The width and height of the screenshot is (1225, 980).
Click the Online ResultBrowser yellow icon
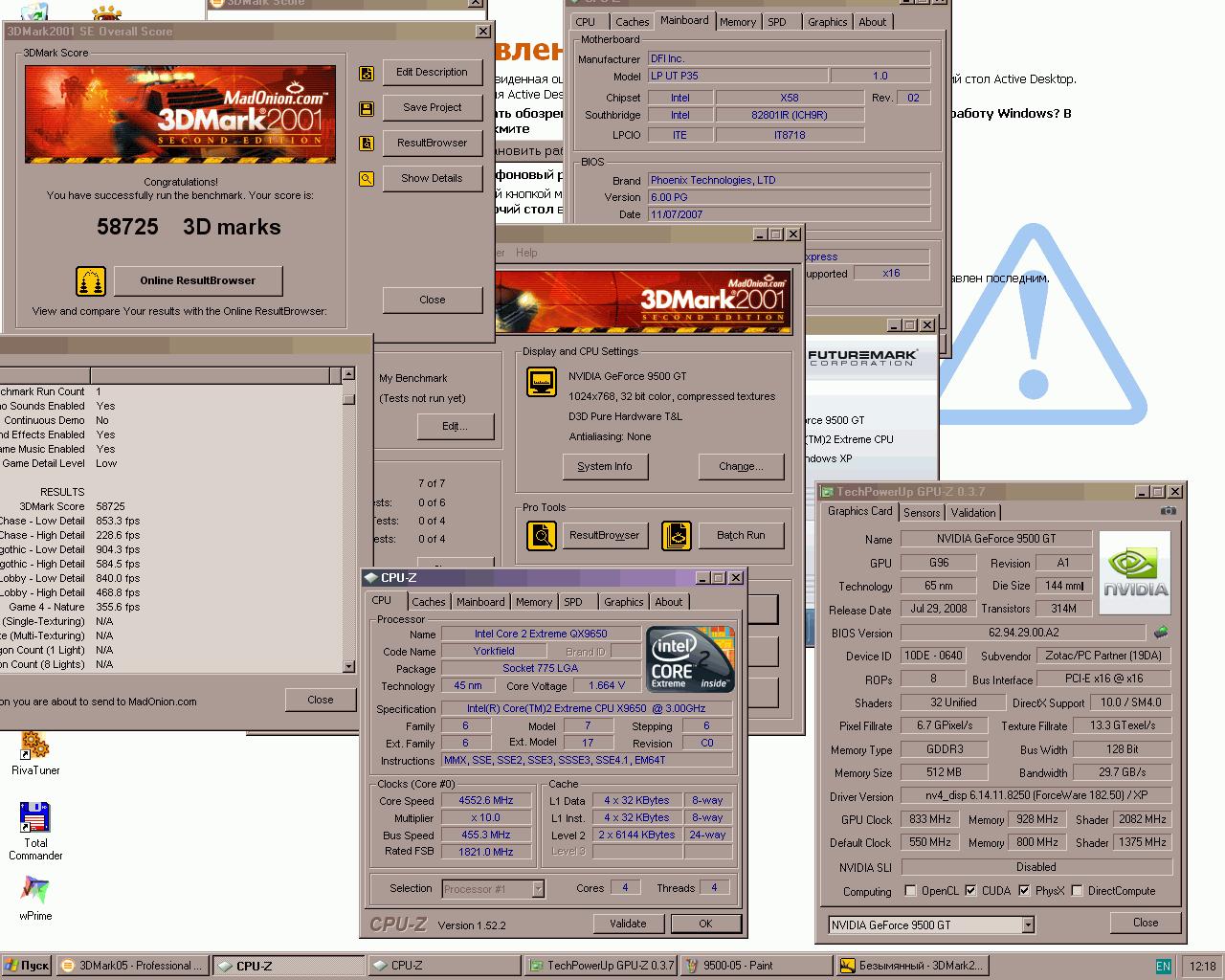click(x=91, y=281)
